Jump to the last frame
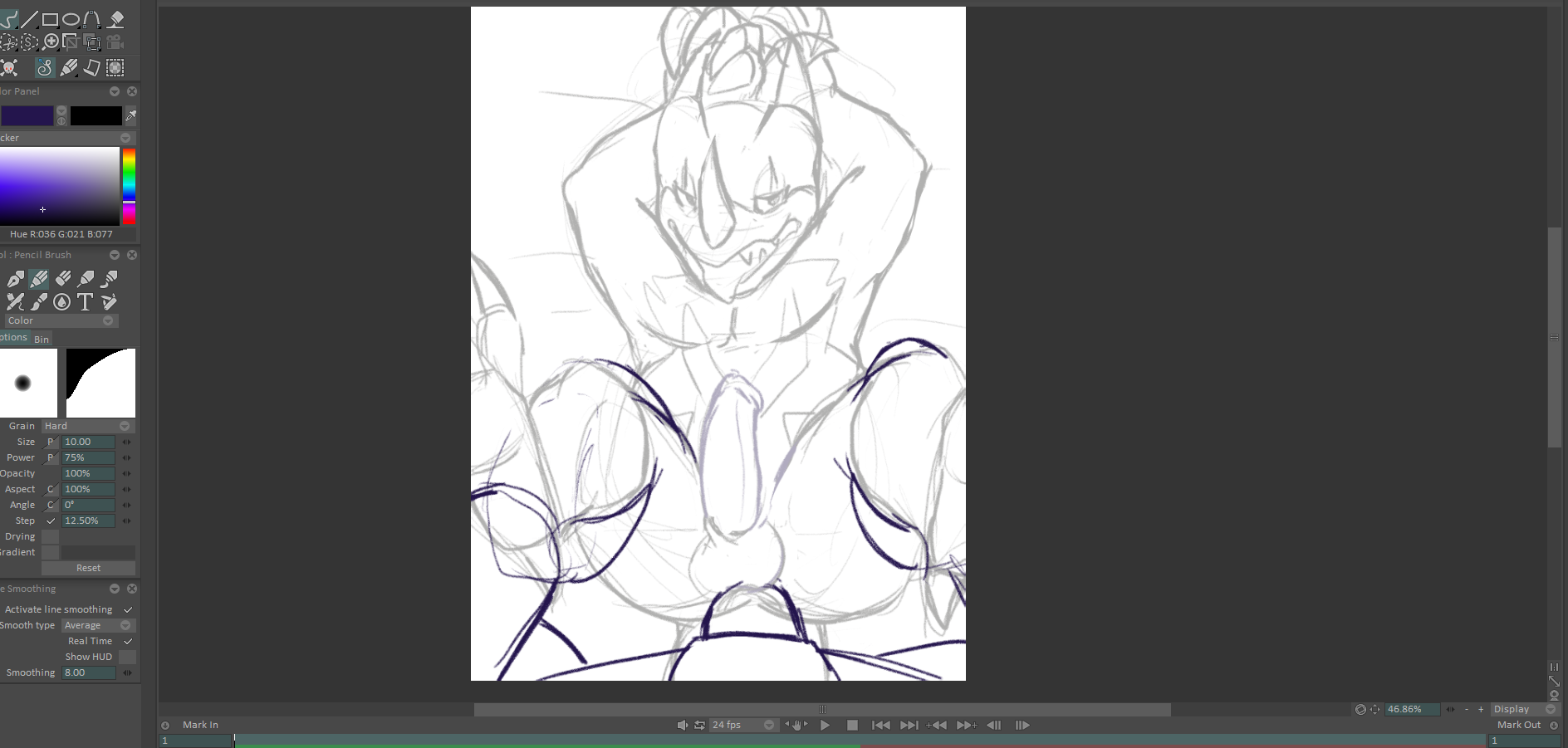Image resolution: width=1568 pixels, height=748 pixels. tap(909, 725)
